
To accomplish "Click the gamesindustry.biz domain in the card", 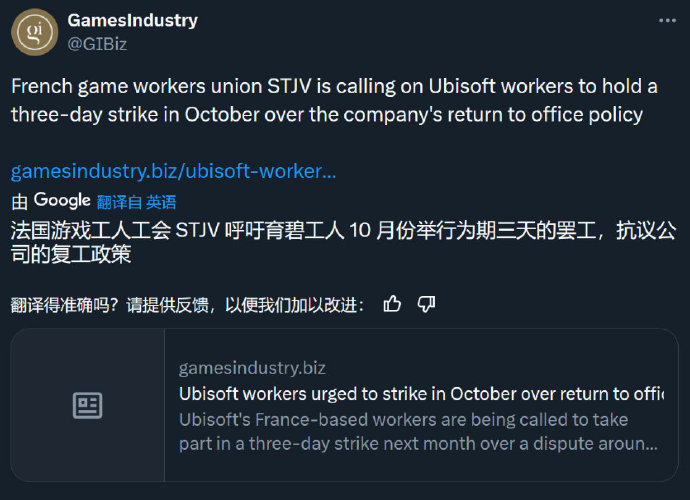I will point(252,368).
